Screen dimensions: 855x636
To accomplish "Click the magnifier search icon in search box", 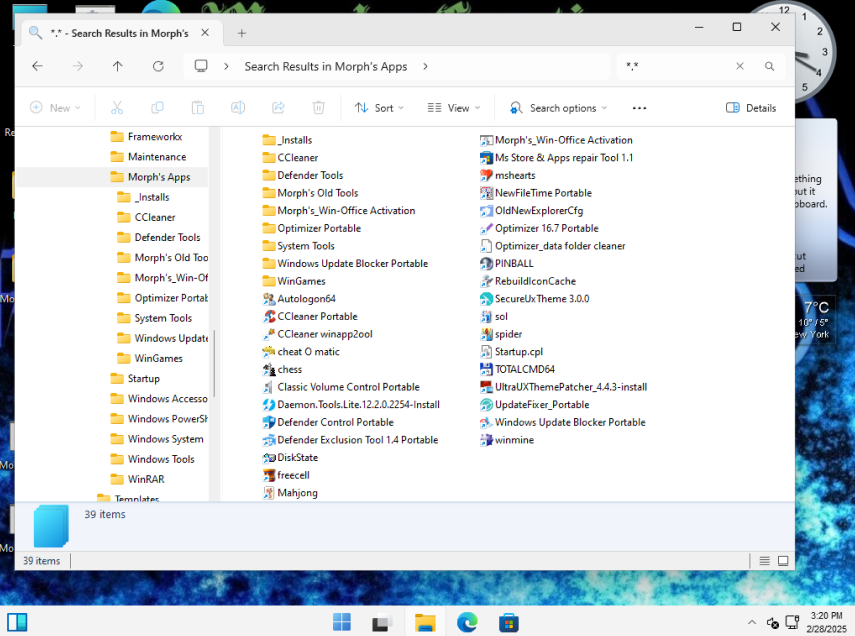I will pos(769,67).
